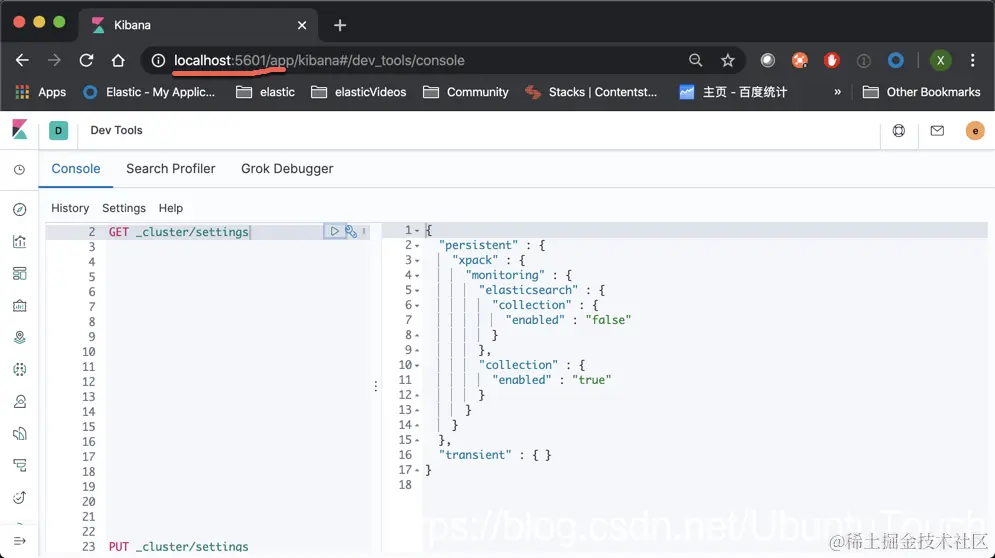995x558 pixels.
Task: Open Visualize chart icon in sidebar
Action: point(20,241)
